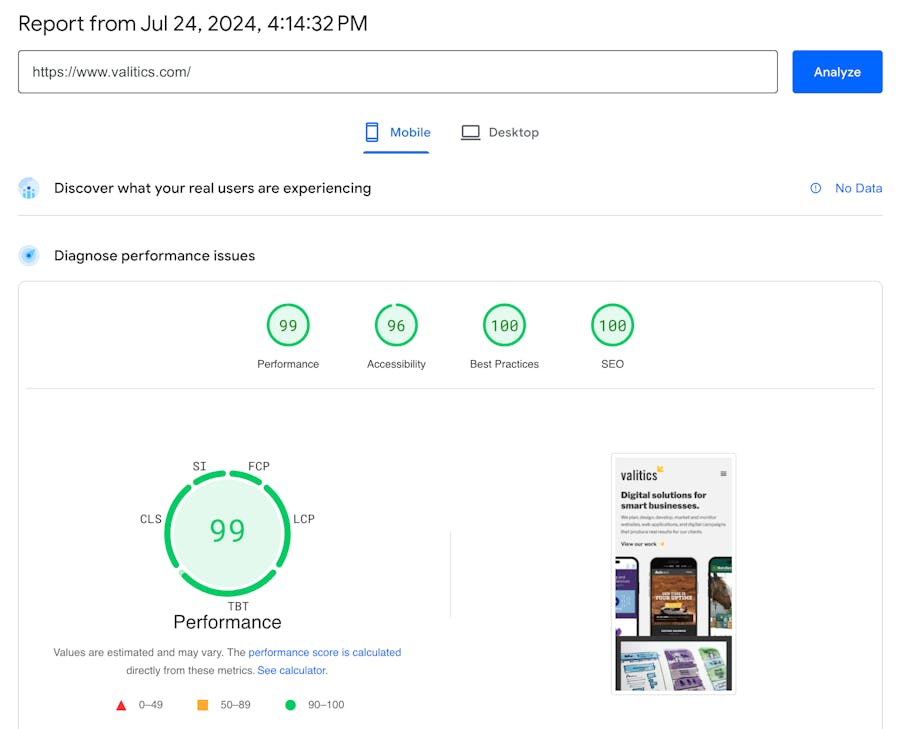The image size is (900, 729).
Task: Select the Best Practices score 100 gauge
Action: (x=504, y=325)
